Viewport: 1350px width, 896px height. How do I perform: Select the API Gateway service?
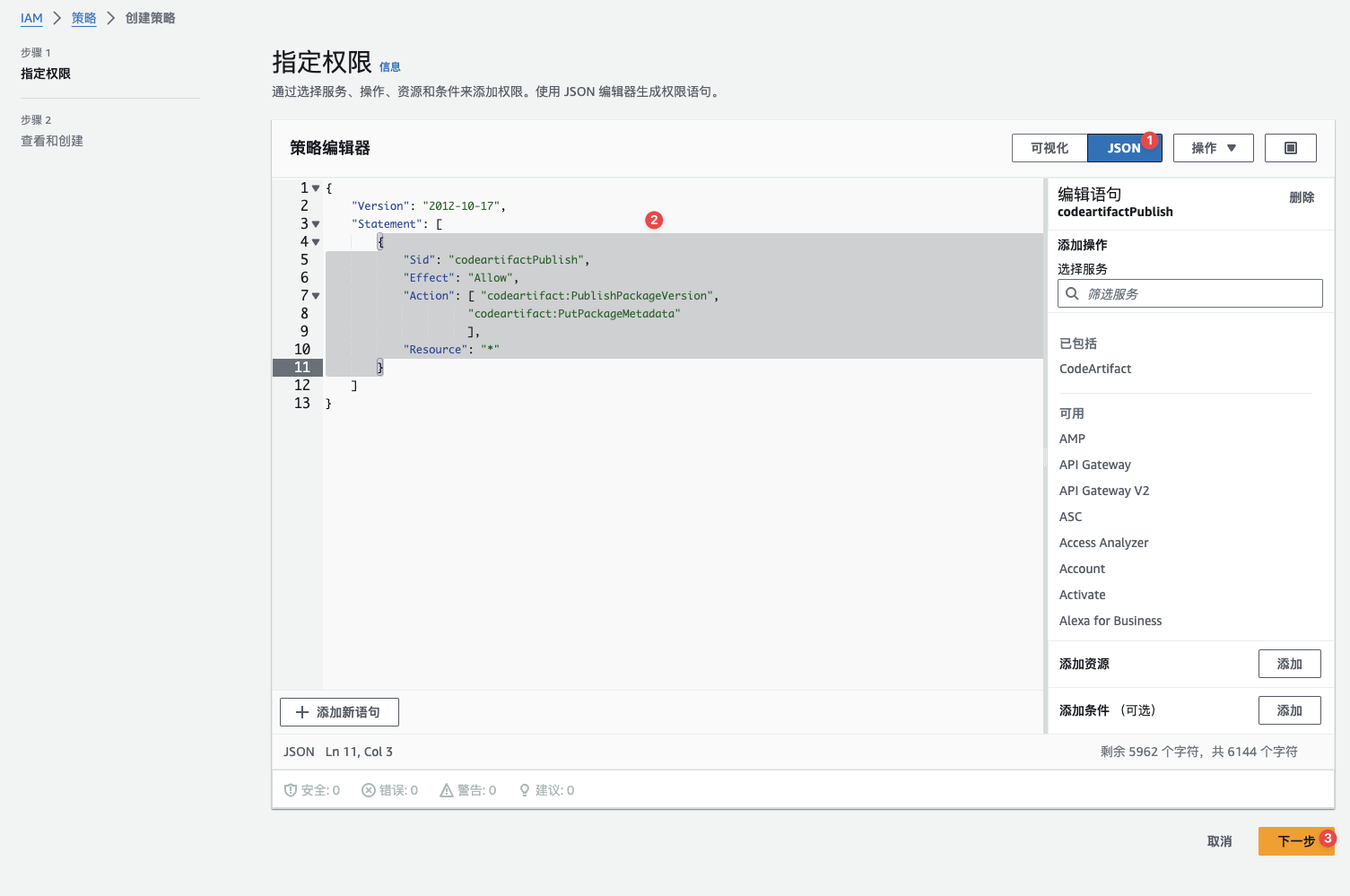pyautogui.click(x=1095, y=465)
